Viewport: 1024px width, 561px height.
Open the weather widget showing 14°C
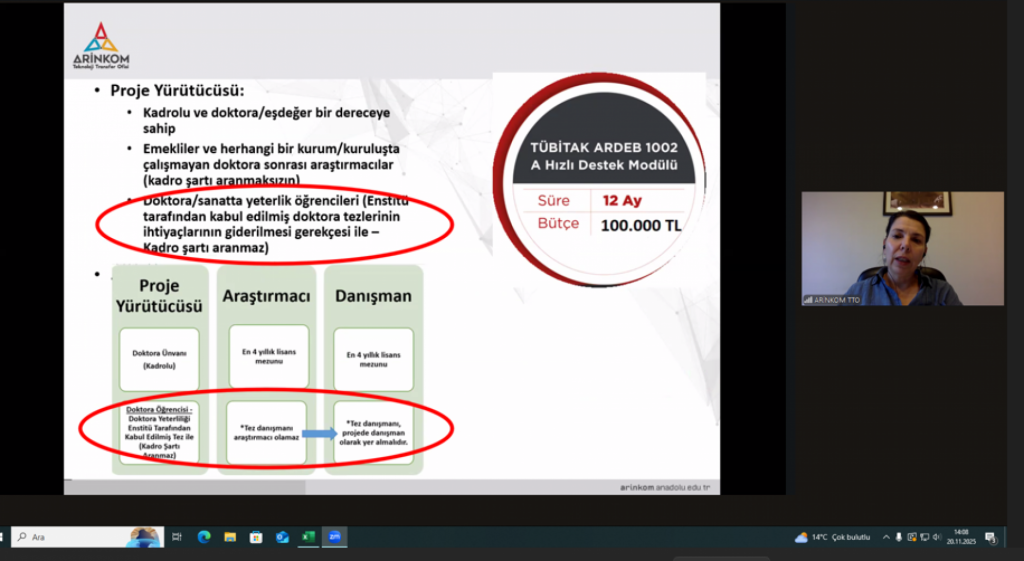[x=832, y=537]
